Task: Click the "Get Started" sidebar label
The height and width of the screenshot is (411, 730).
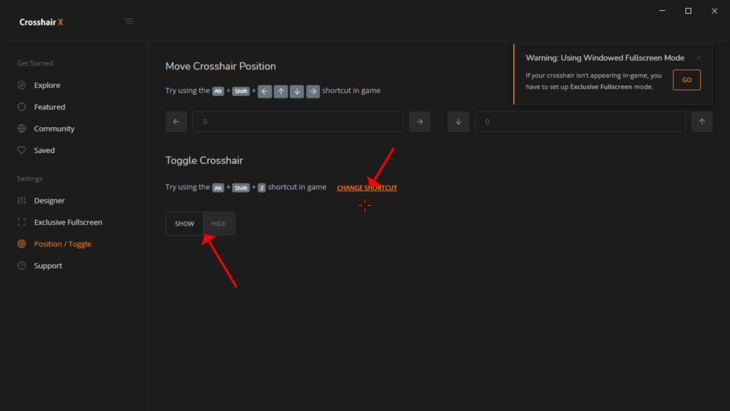Action: tap(35, 63)
